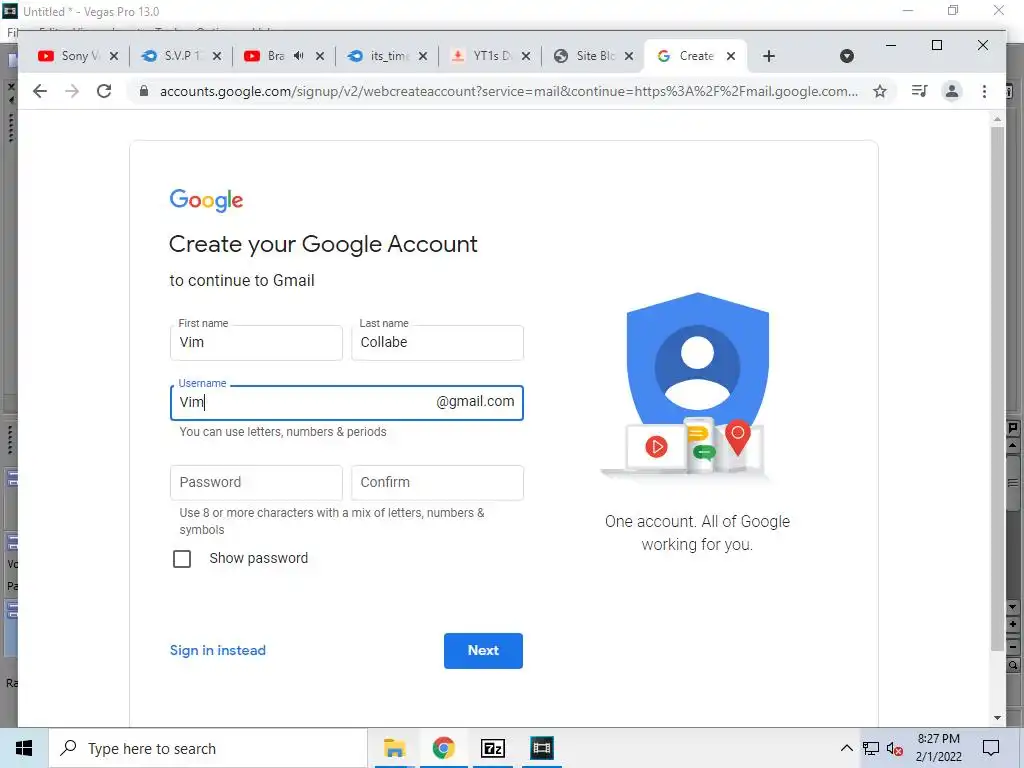Enable the Show password checkbox
The height and width of the screenshot is (768, 1024).
point(182,559)
